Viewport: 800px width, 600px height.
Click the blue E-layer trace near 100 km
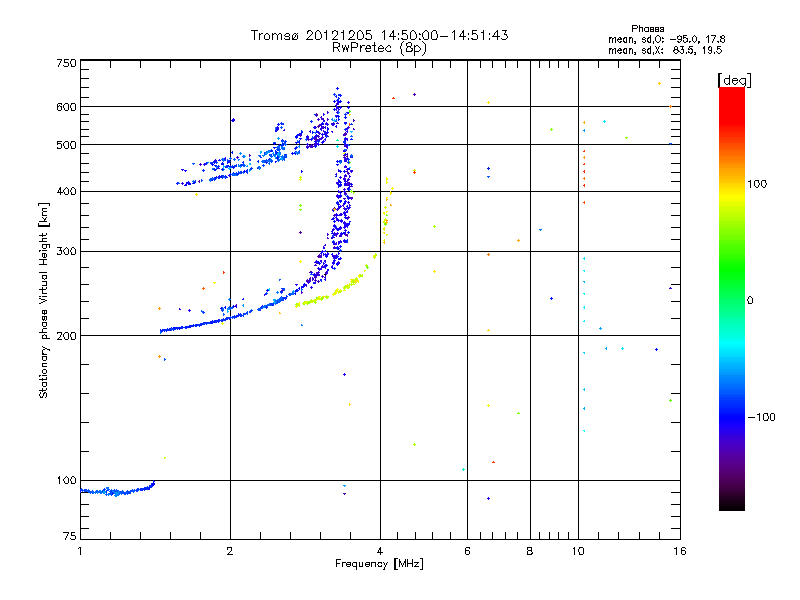click(118, 490)
